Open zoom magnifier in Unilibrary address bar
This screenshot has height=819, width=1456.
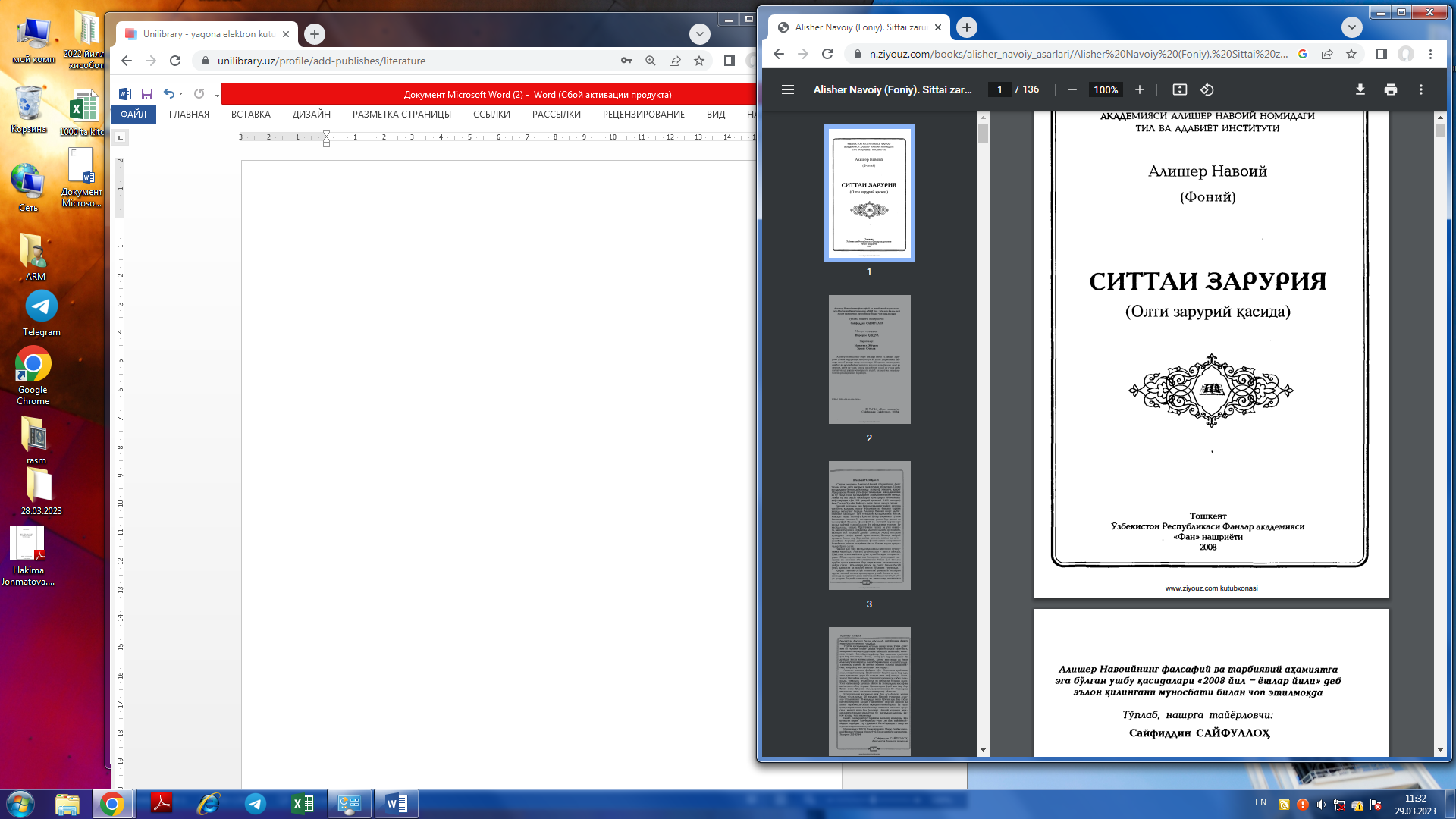coord(650,61)
